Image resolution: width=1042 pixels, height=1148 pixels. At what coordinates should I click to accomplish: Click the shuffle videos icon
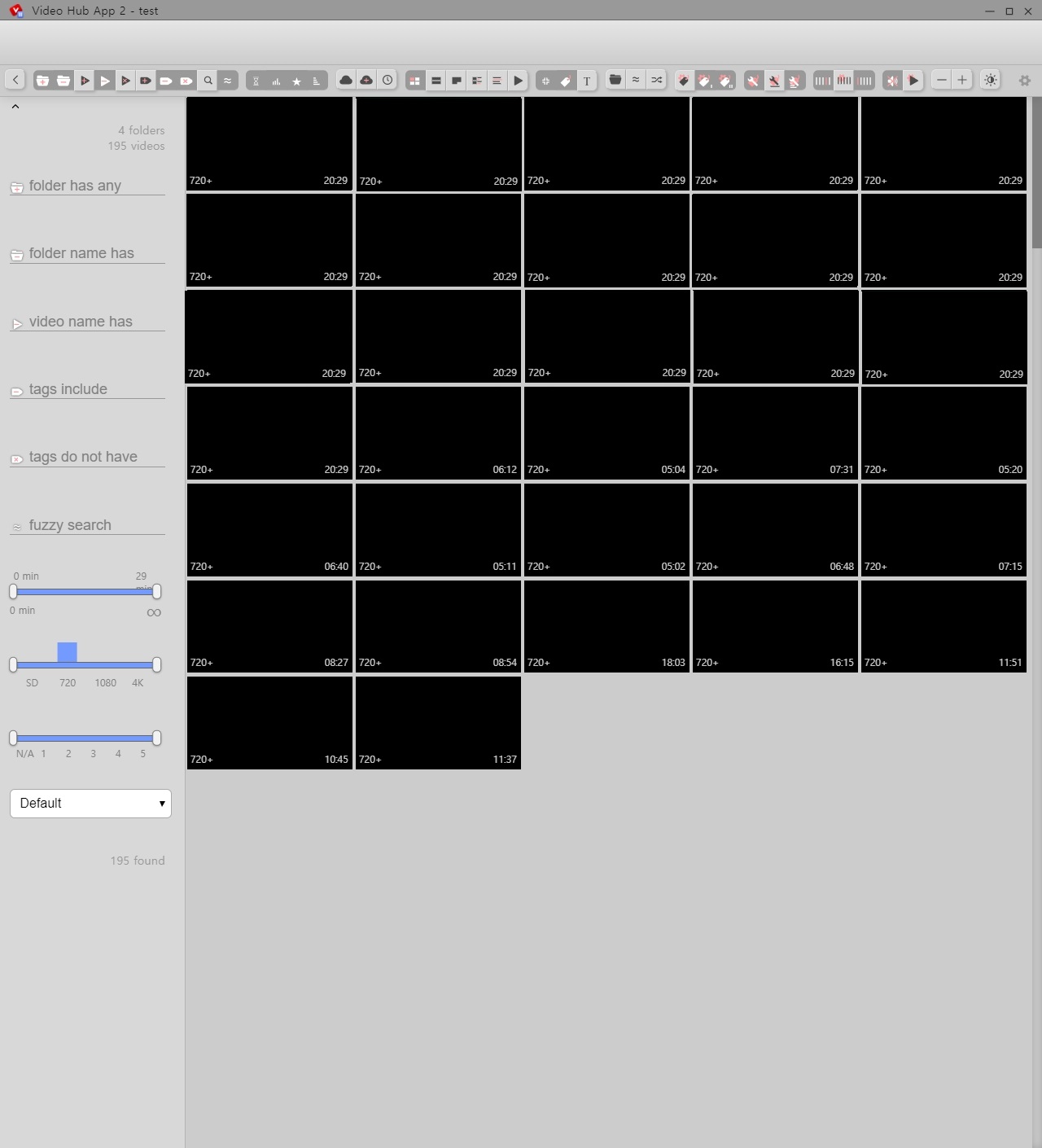coord(656,80)
